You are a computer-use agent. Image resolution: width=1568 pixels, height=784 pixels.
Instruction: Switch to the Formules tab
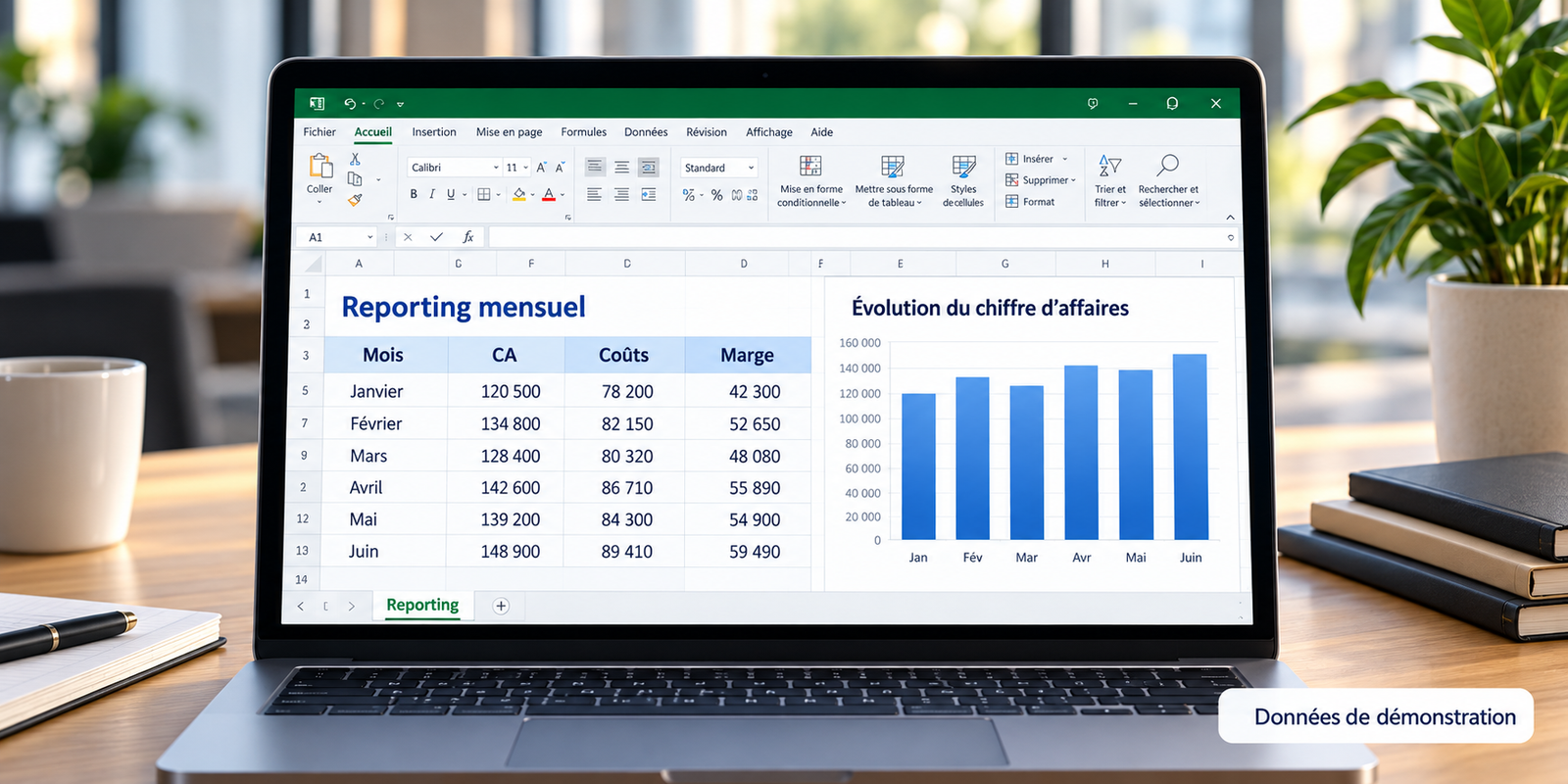583,132
